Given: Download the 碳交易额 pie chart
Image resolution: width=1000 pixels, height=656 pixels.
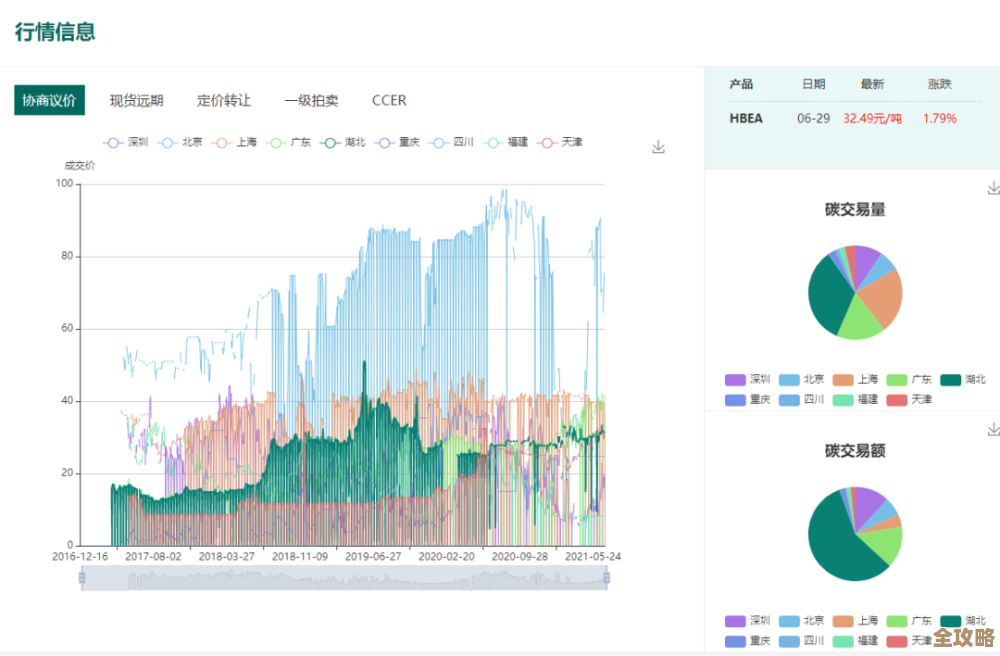Looking at the screenshot, I should click(992, 428).
